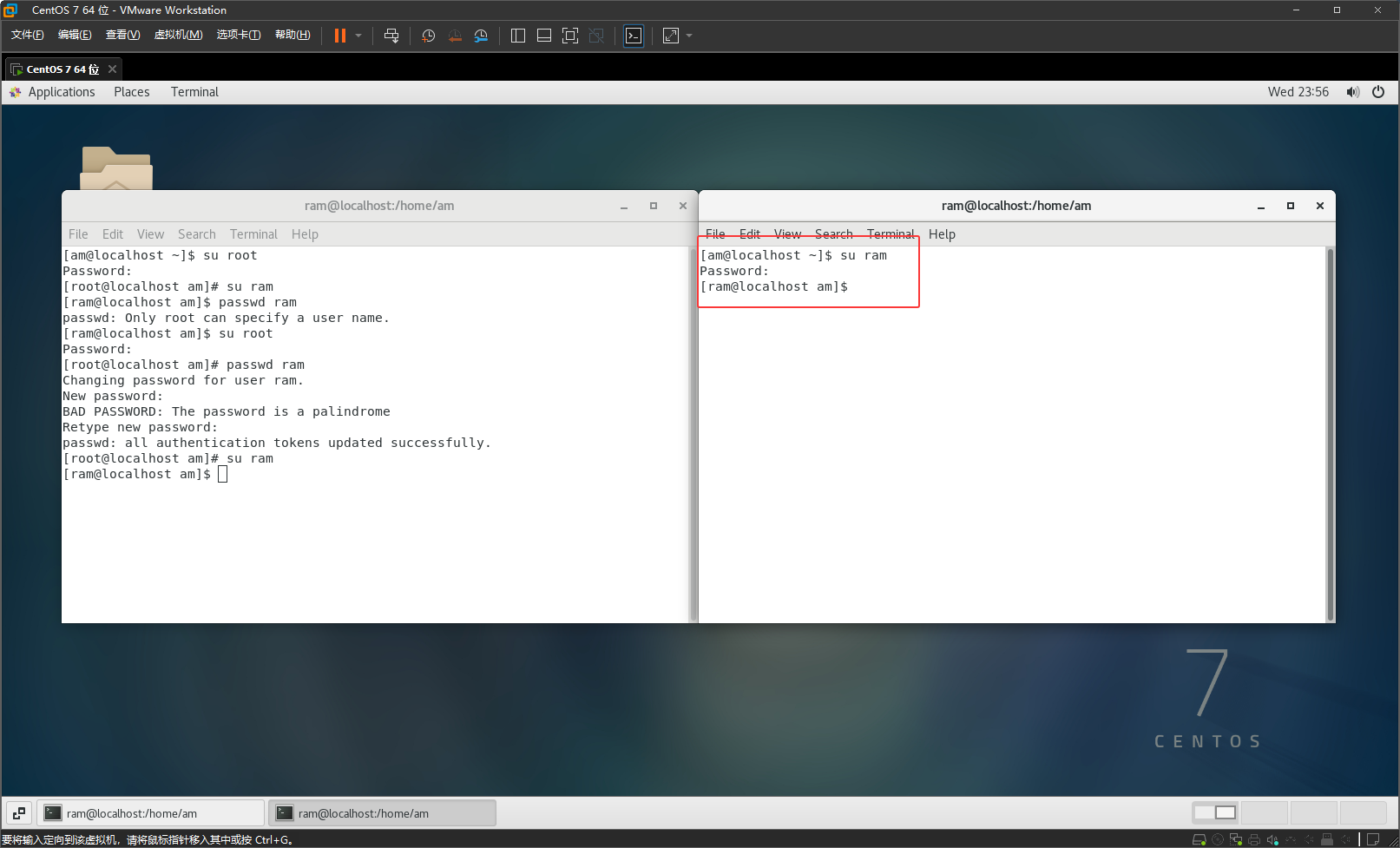Open View menu in left terminal window

pos(150,234)
